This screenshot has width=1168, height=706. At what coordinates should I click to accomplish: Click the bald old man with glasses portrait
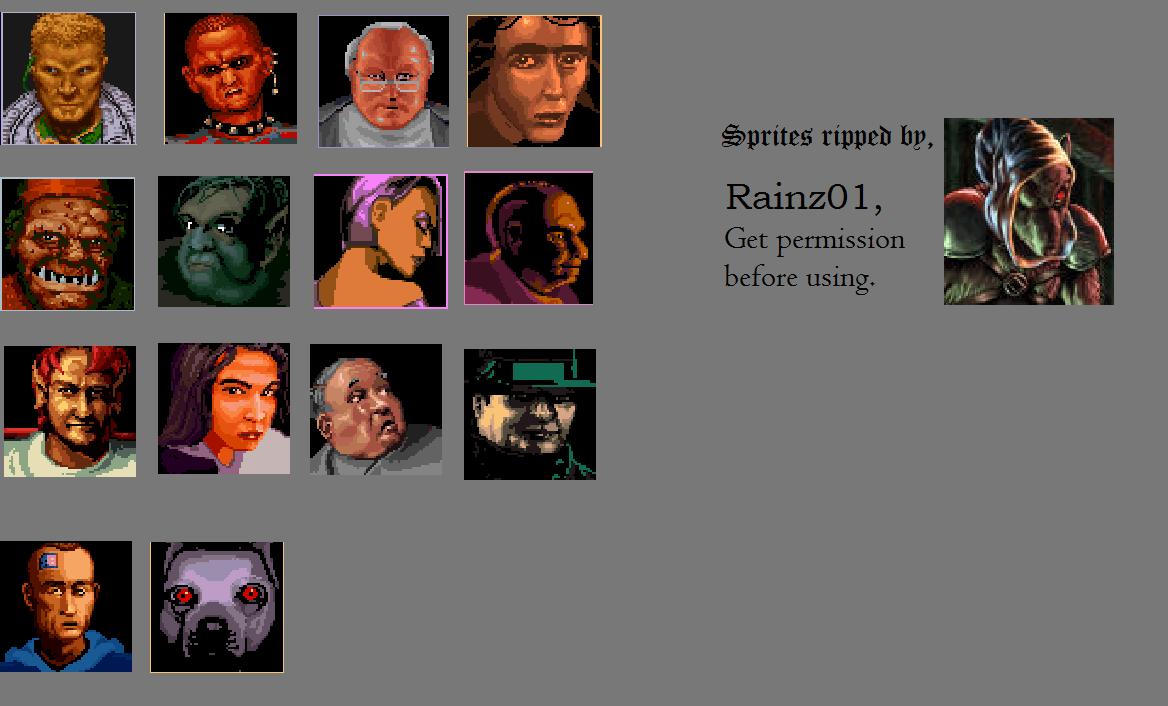click(x=384, y=81)
